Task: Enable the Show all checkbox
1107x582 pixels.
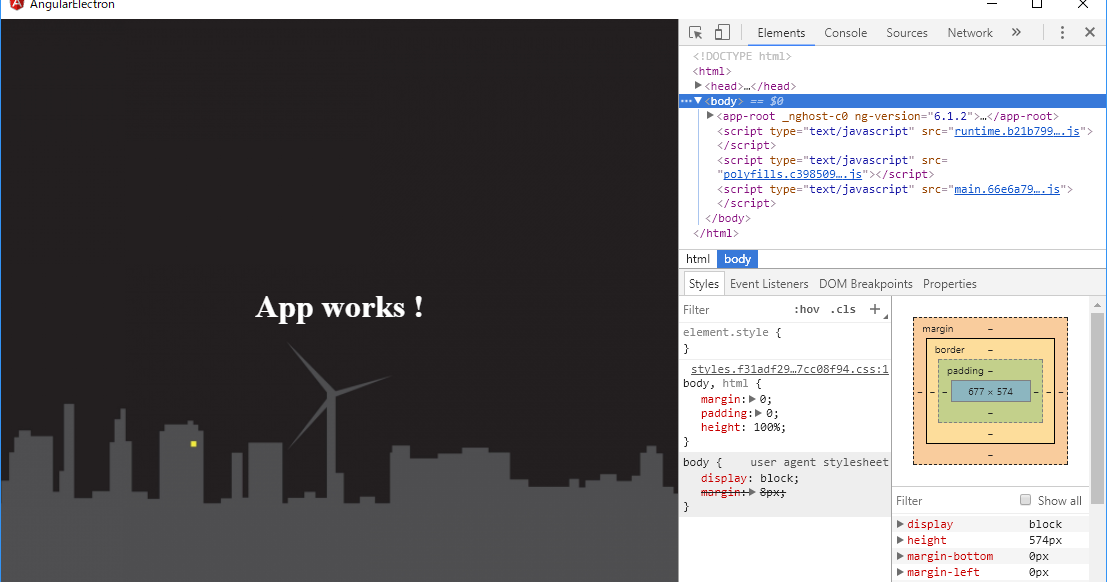Action: [1026, 500]
